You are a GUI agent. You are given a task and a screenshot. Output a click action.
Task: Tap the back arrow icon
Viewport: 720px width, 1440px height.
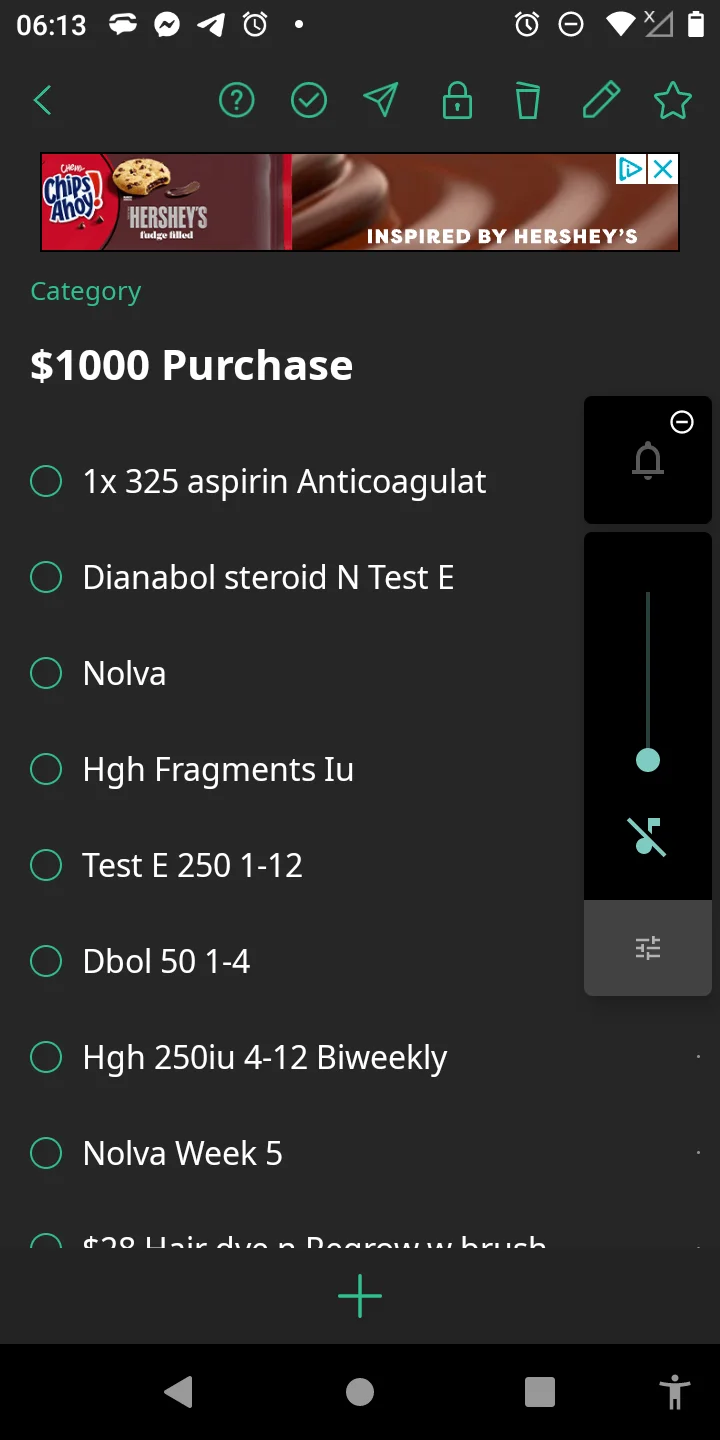42,100
